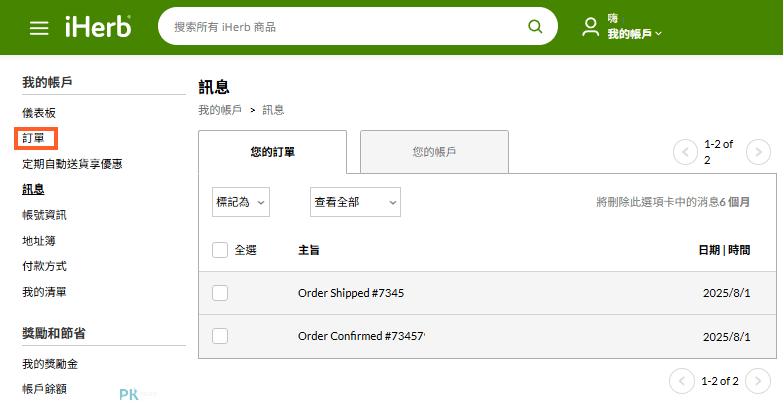Screen dimensions: 783x408
Task: Click the Order Confirmed row date 2025/8/1
Action: click(x=727, y=337)
